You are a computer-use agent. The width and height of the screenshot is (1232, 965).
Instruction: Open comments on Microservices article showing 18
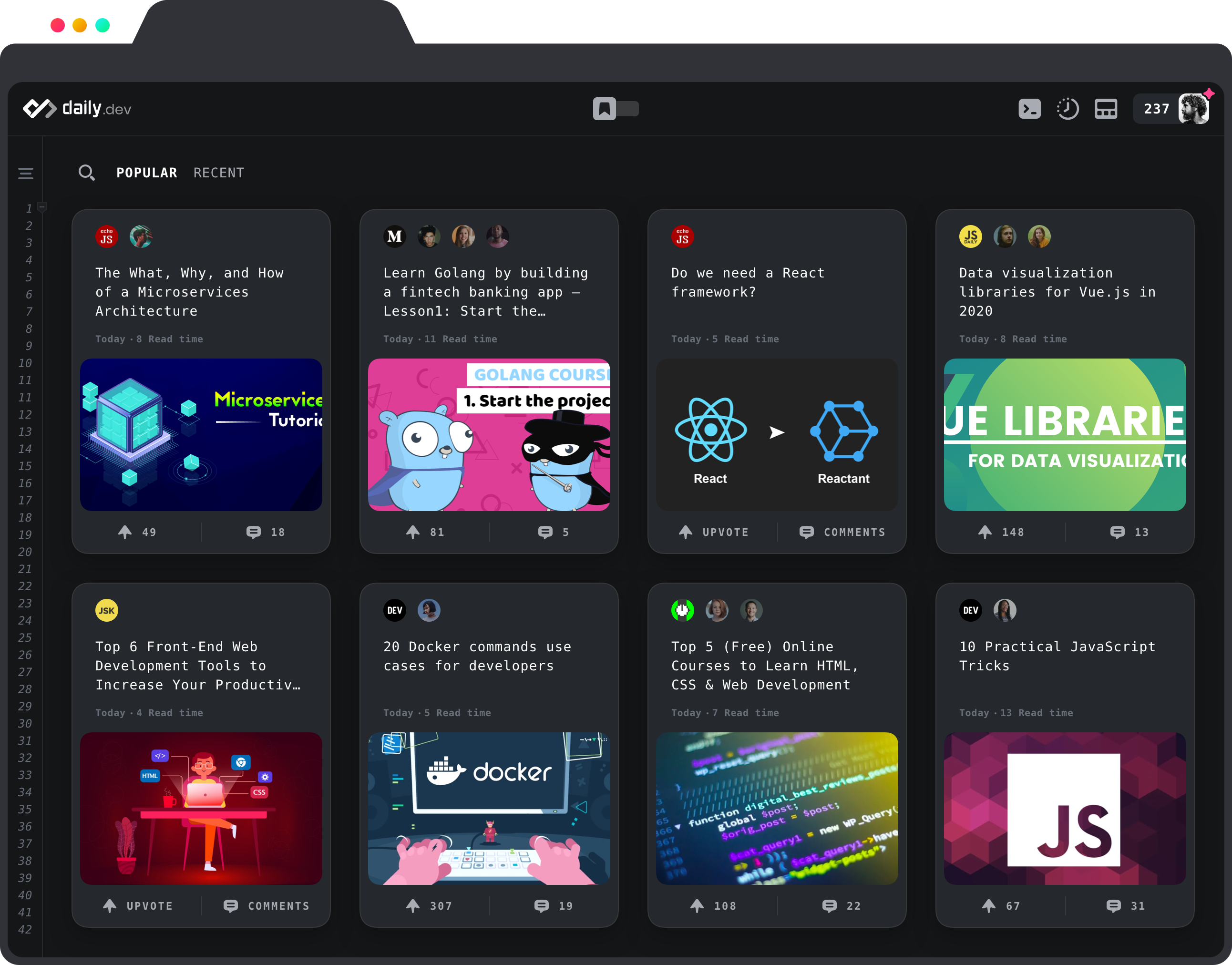pos(266,532)
